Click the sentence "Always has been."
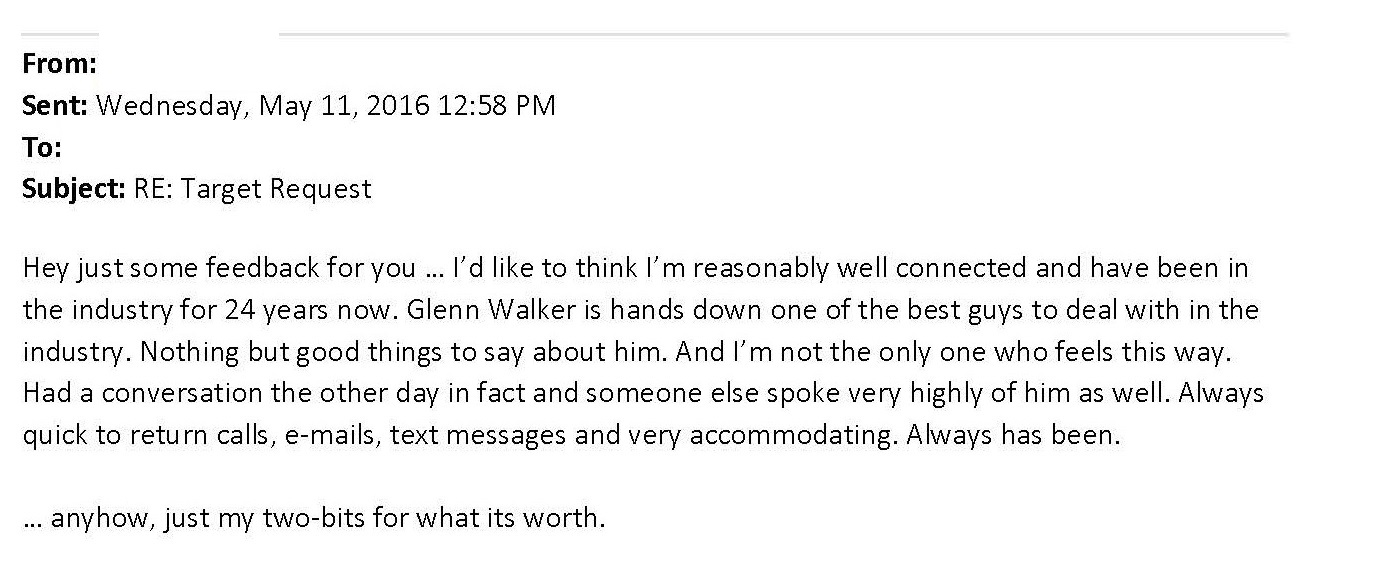 click(1014, 436)
